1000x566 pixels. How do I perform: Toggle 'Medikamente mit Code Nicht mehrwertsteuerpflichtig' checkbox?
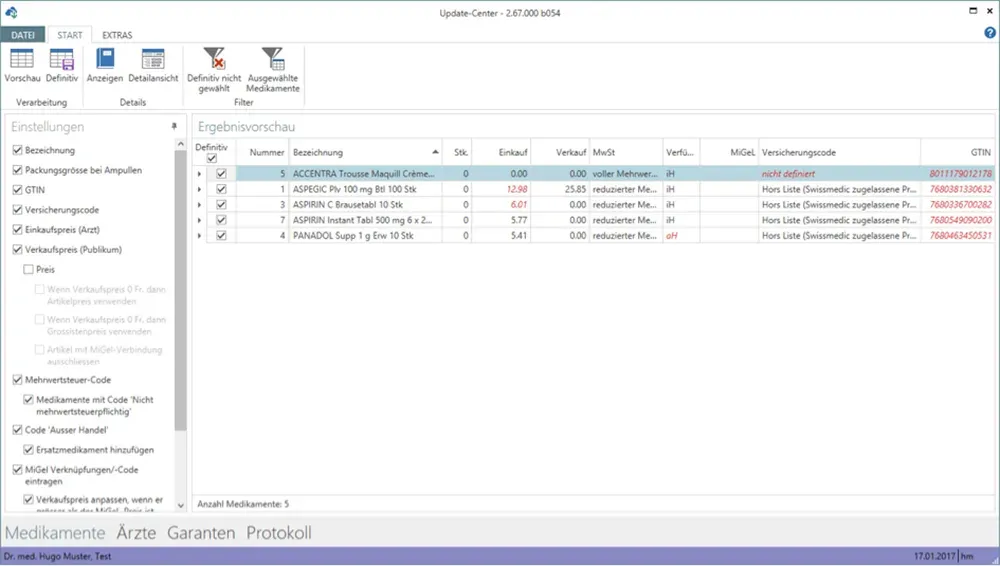coord(28,399)
